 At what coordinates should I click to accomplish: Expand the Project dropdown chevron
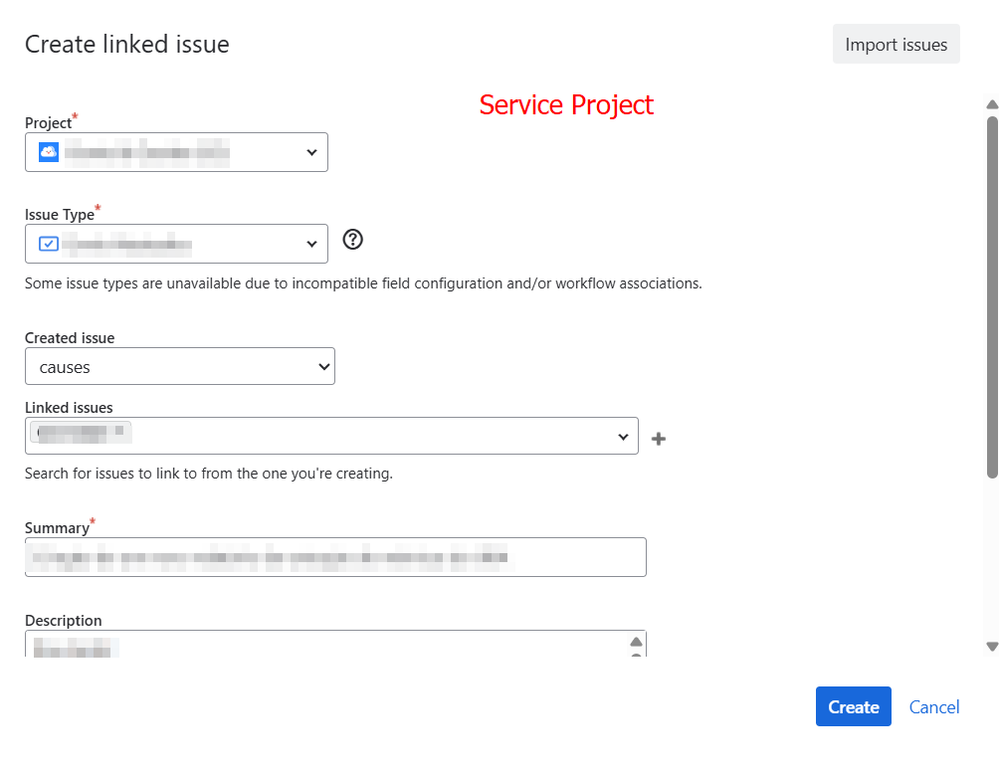[x=312, y=152]
